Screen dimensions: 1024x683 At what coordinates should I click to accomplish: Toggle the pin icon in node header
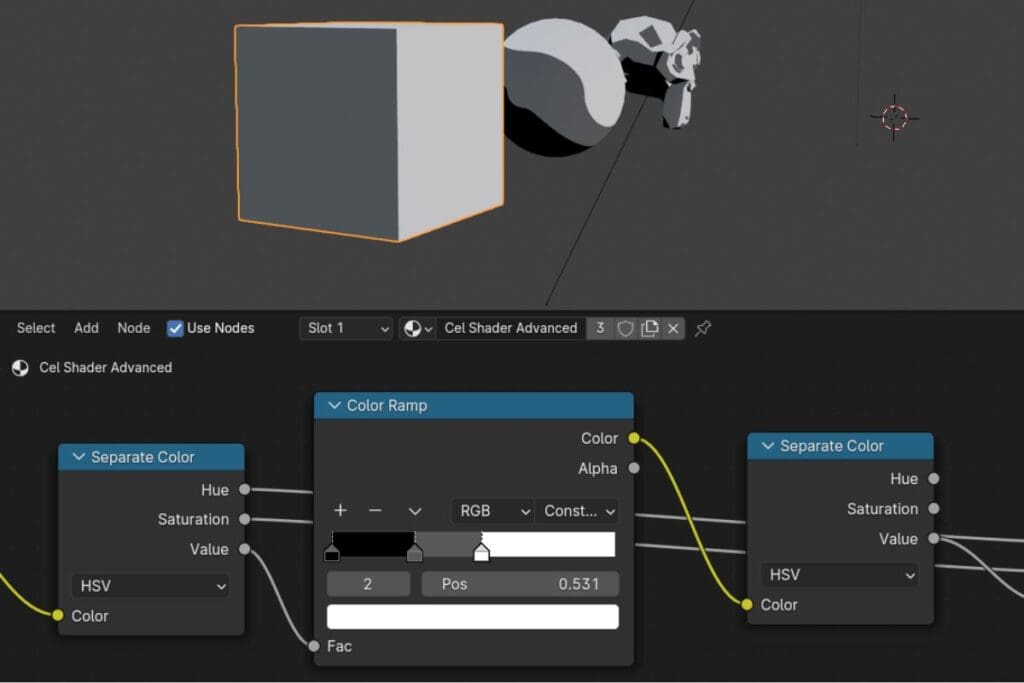tap(703, 328)
